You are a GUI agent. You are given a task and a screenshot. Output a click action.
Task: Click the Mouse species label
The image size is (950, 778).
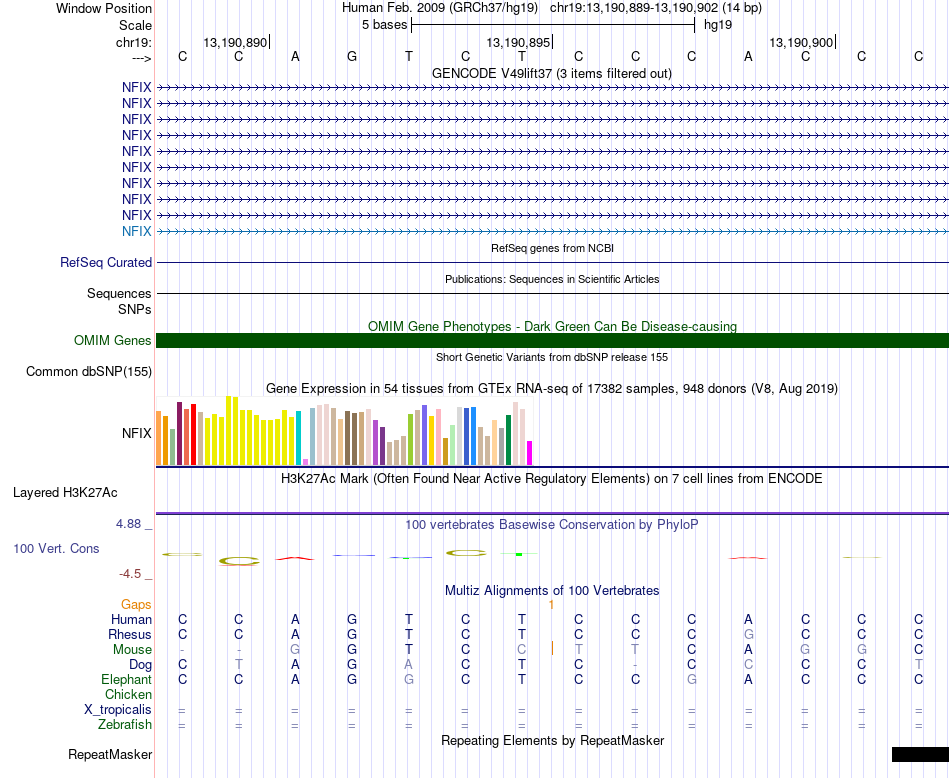(132, 650)
